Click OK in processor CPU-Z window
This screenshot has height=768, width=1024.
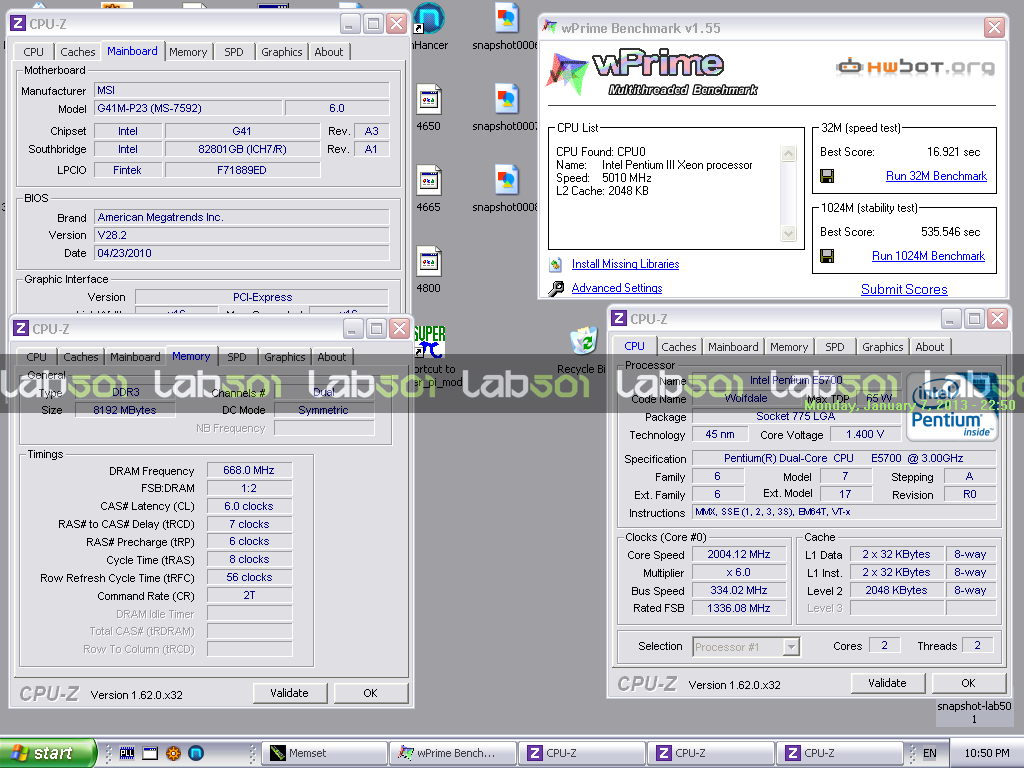(x=968, y=683)
